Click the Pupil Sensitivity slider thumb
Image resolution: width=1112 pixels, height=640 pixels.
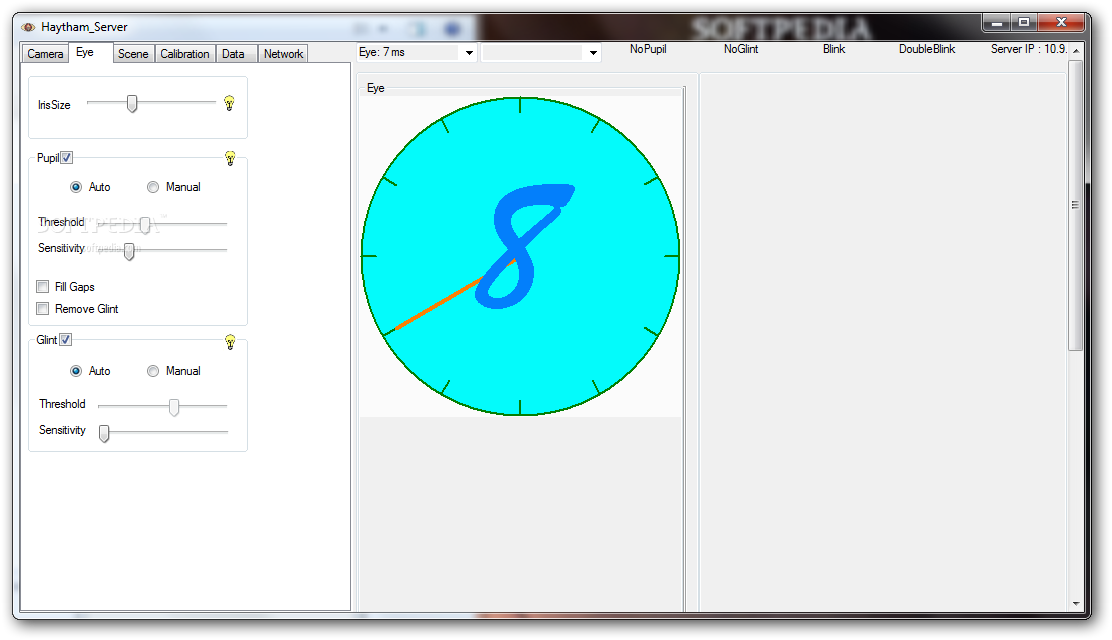(129, 251)
